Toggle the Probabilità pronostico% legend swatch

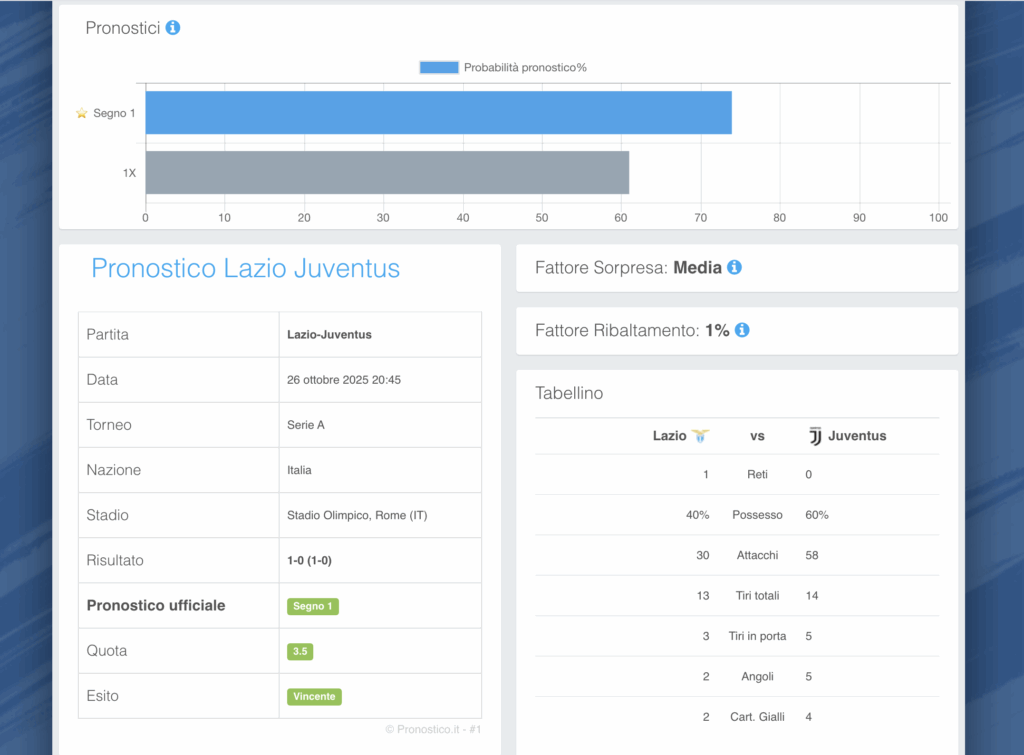(x=439, y=67)
